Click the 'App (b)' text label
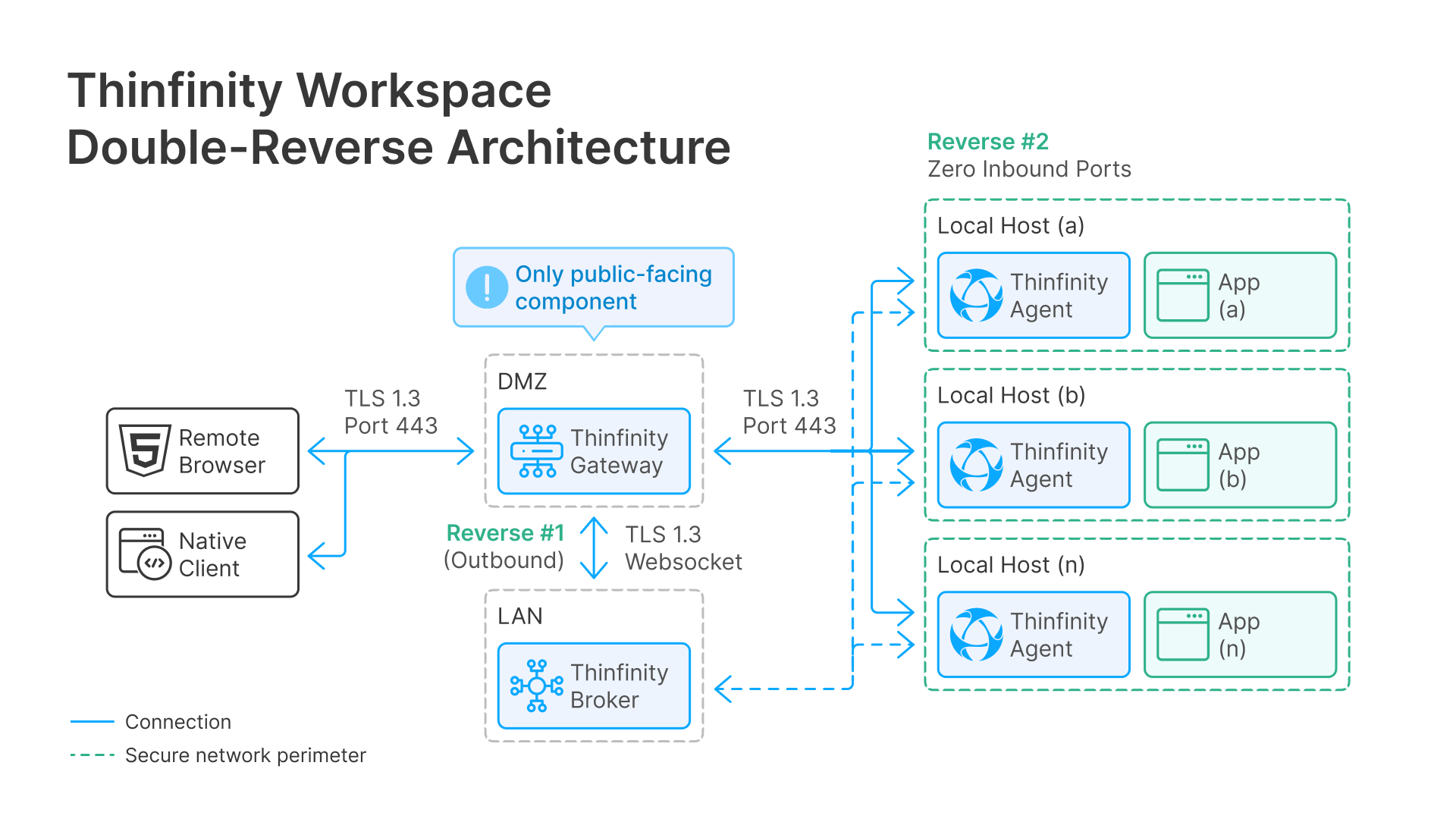 point(1238,466)
